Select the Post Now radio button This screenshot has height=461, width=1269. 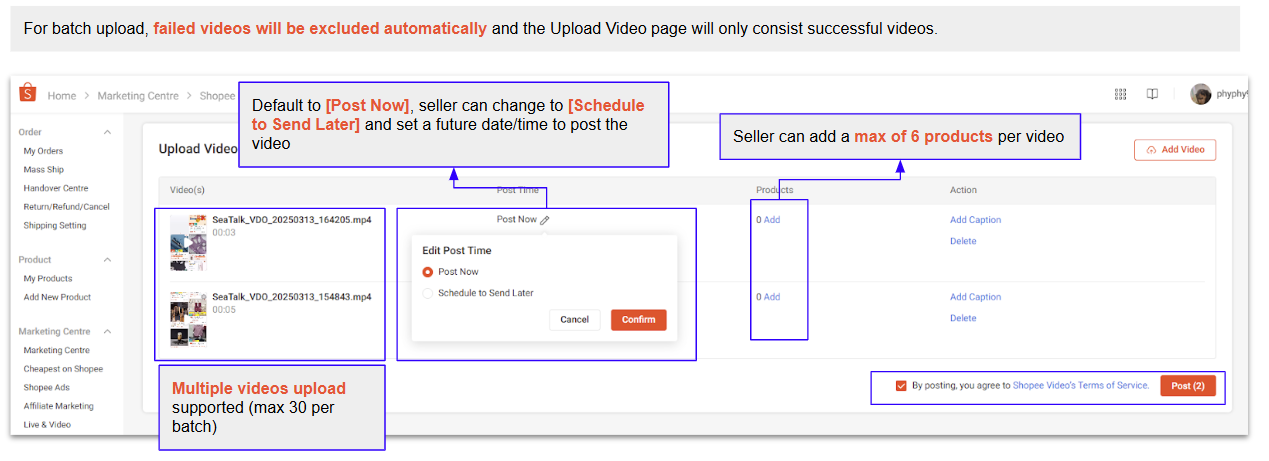(x=428, y=272)
